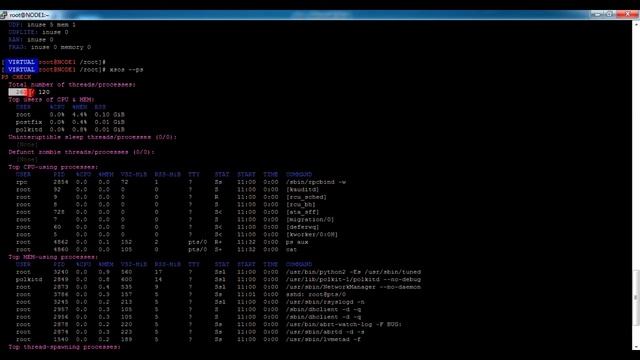Click the 'RAW: inuse 0' line
Screen dimensions: 640x360
point(31,40)
